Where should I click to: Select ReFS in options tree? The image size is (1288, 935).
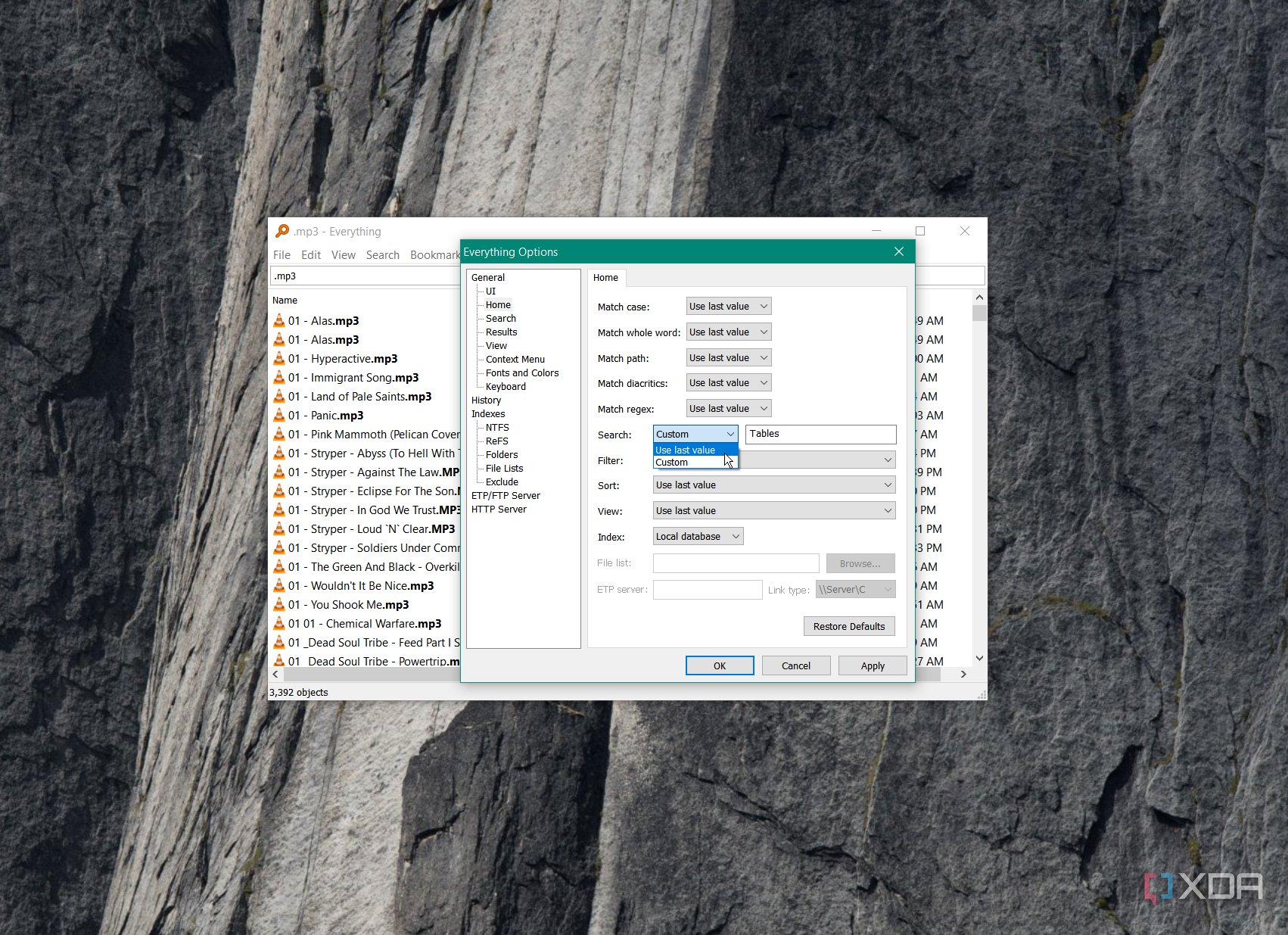pos(497,441)
